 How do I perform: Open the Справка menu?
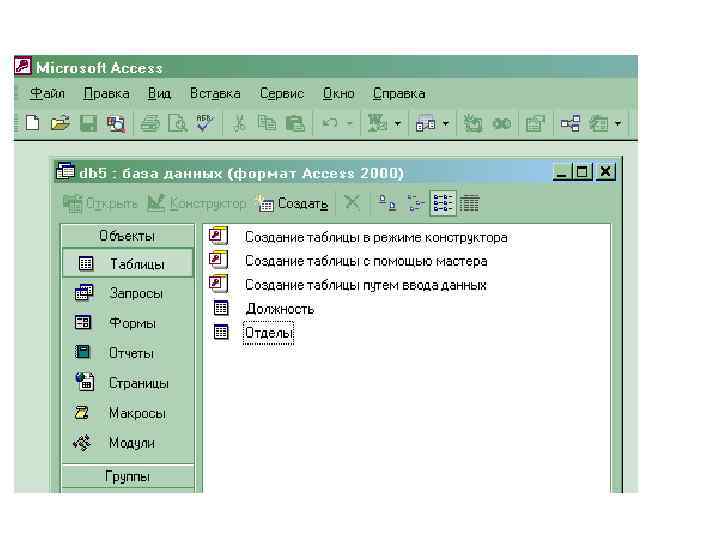click(399, 93)
